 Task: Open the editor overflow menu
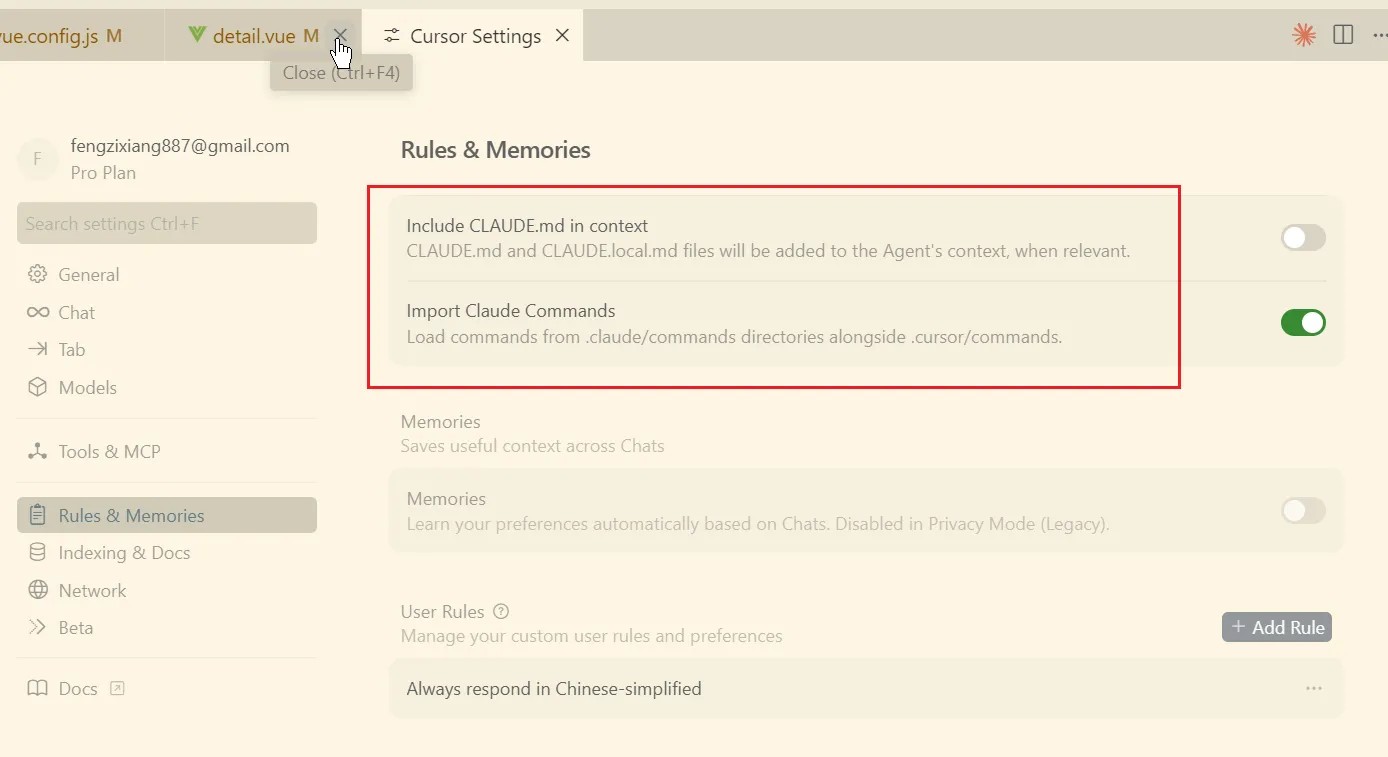pos(1381,34)
